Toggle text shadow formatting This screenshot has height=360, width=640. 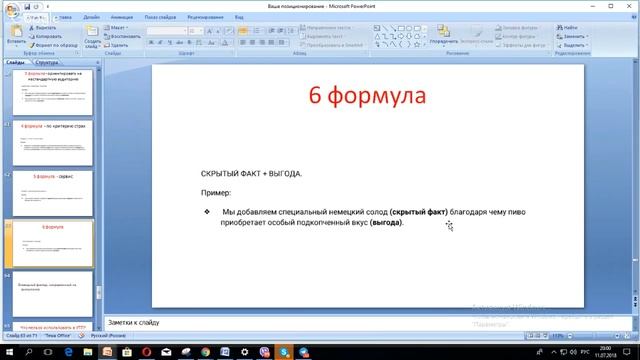[x=189, y=42]
